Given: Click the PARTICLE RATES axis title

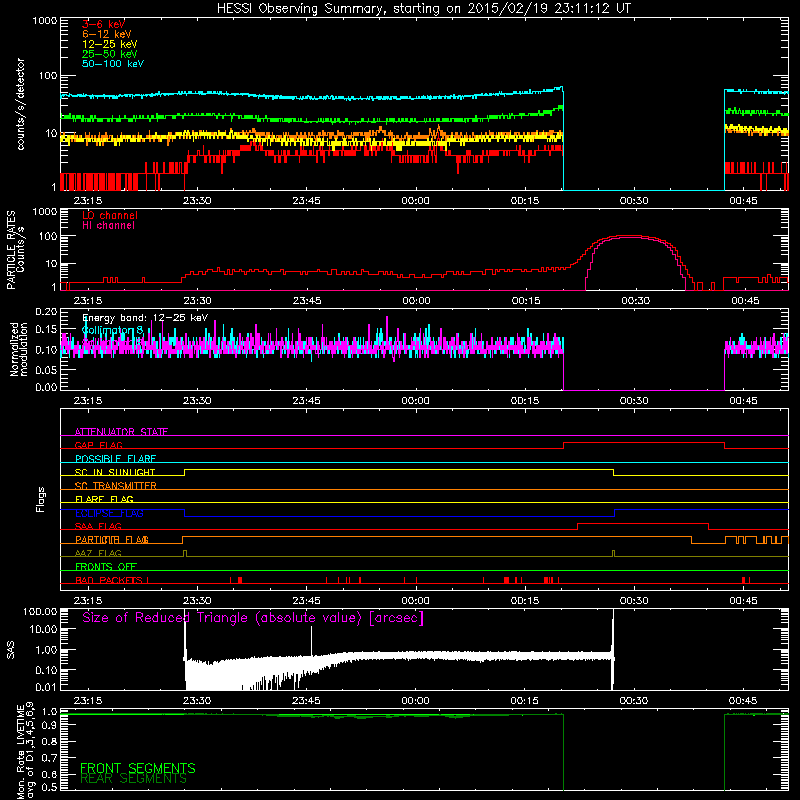Looking at the screenshot, I should (11, 249).
